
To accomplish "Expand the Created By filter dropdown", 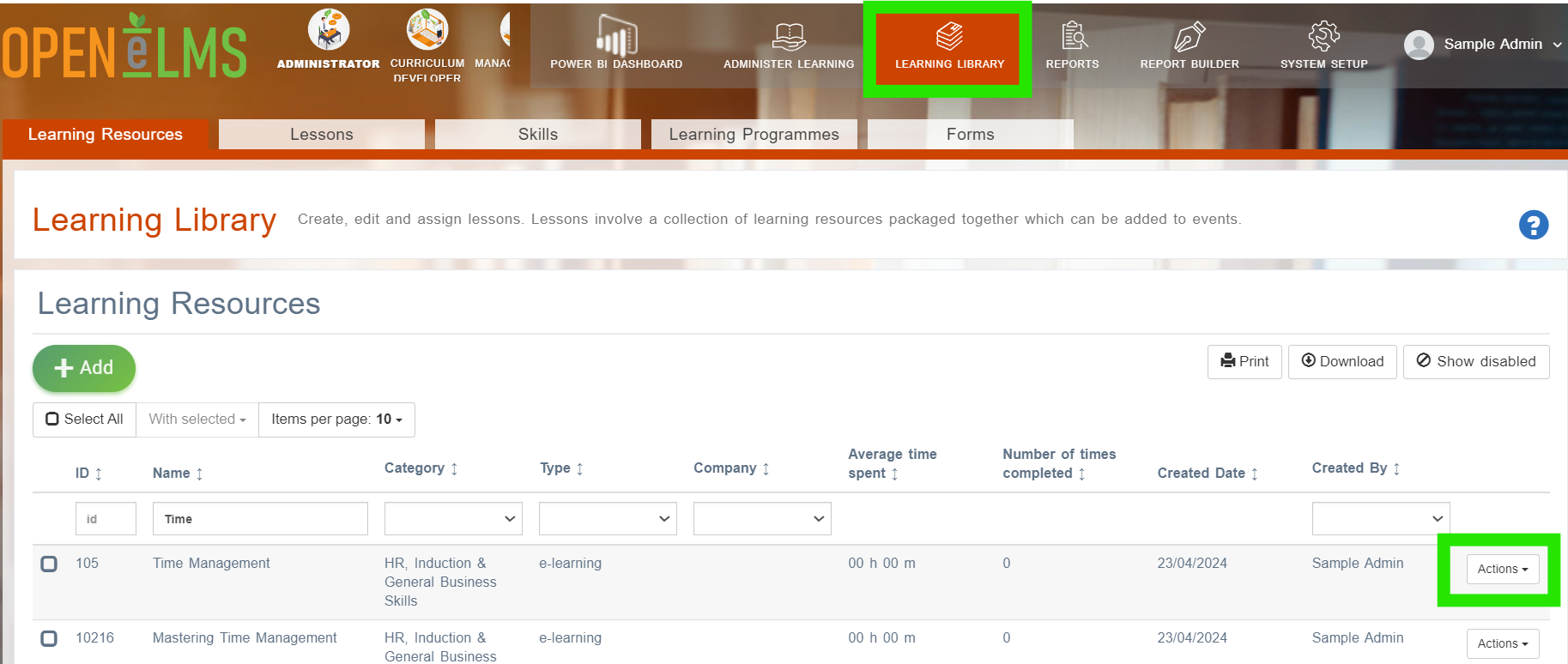I will point(1381,519).
